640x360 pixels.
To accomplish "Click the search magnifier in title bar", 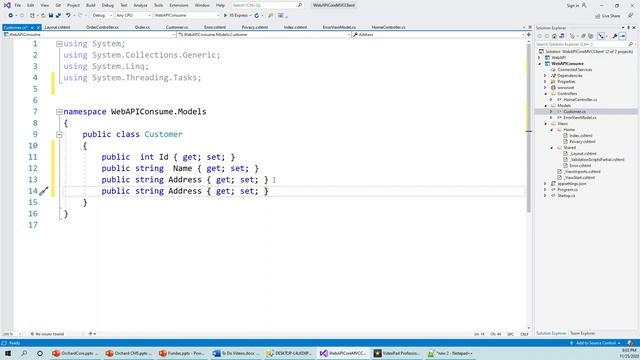I will coord(300,5).
